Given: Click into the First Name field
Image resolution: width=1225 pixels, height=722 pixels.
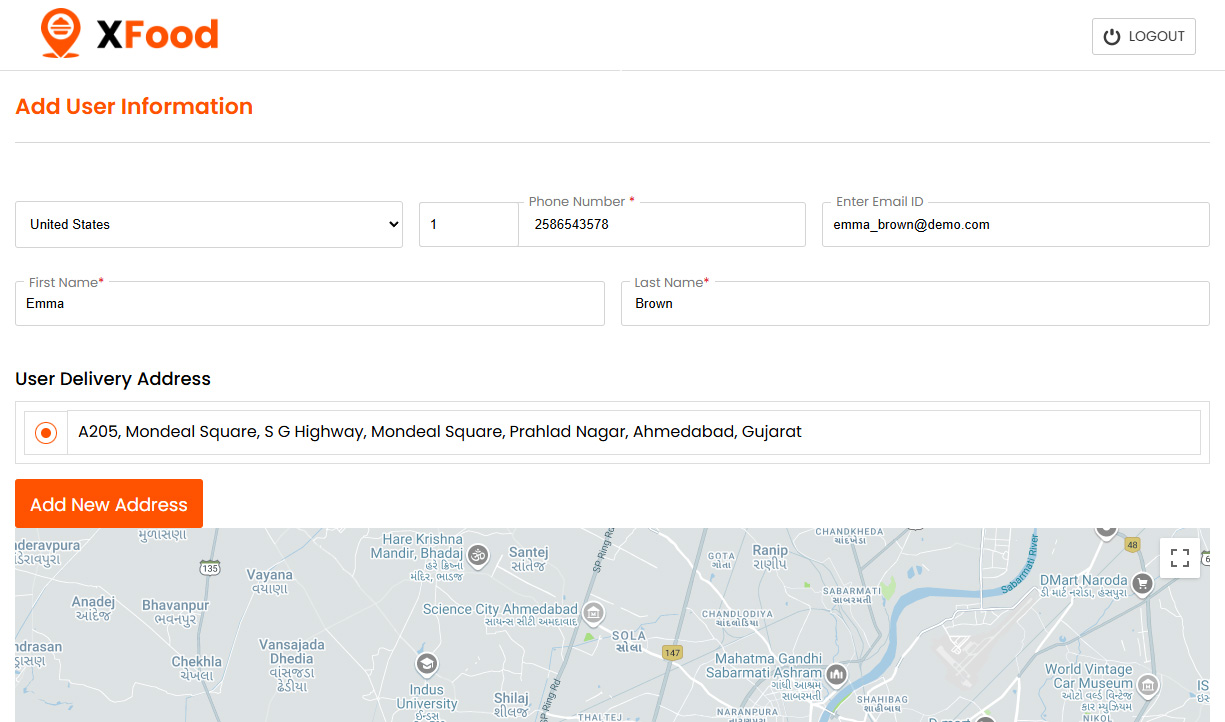Looking at the screenshot, I should (309, 304).
